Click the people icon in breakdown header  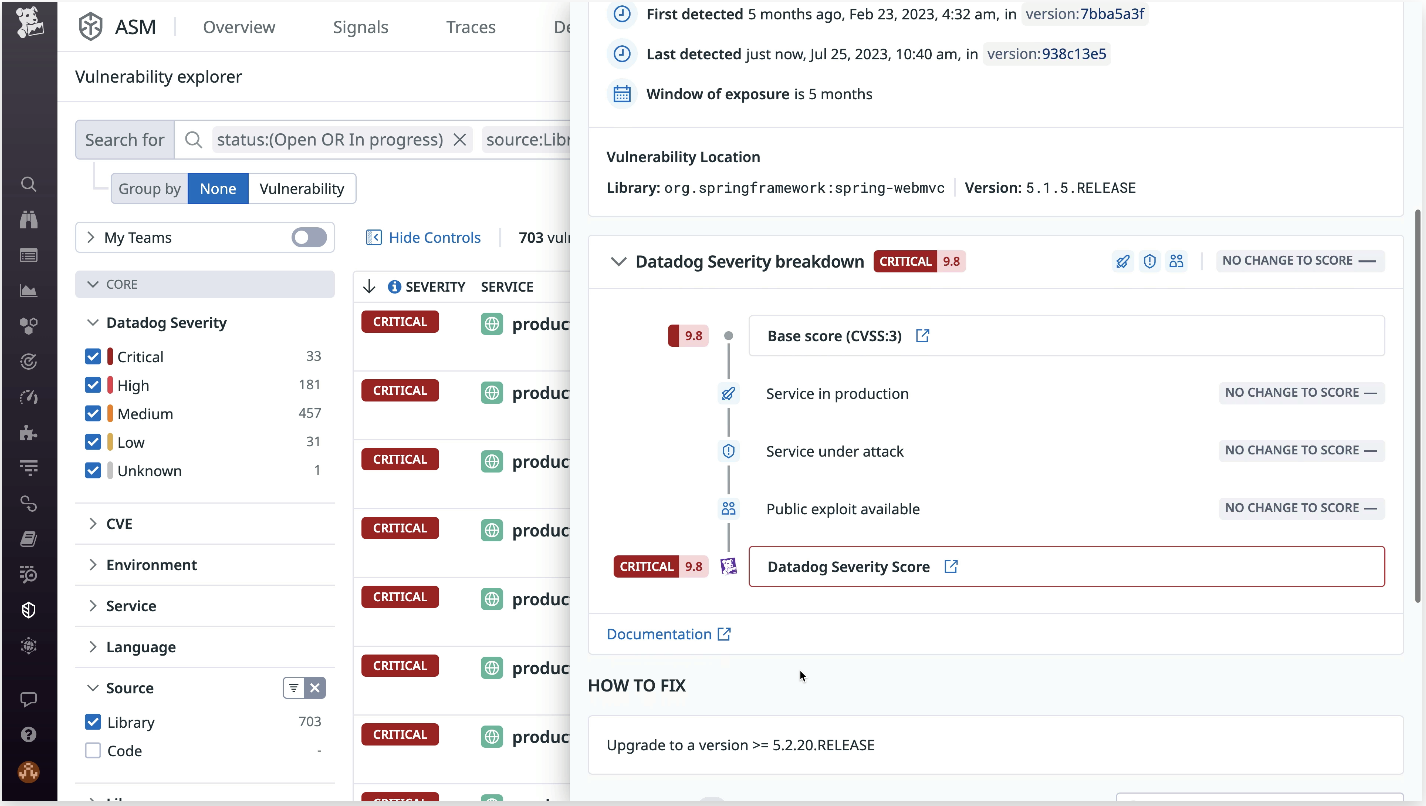coord(1177,261)
